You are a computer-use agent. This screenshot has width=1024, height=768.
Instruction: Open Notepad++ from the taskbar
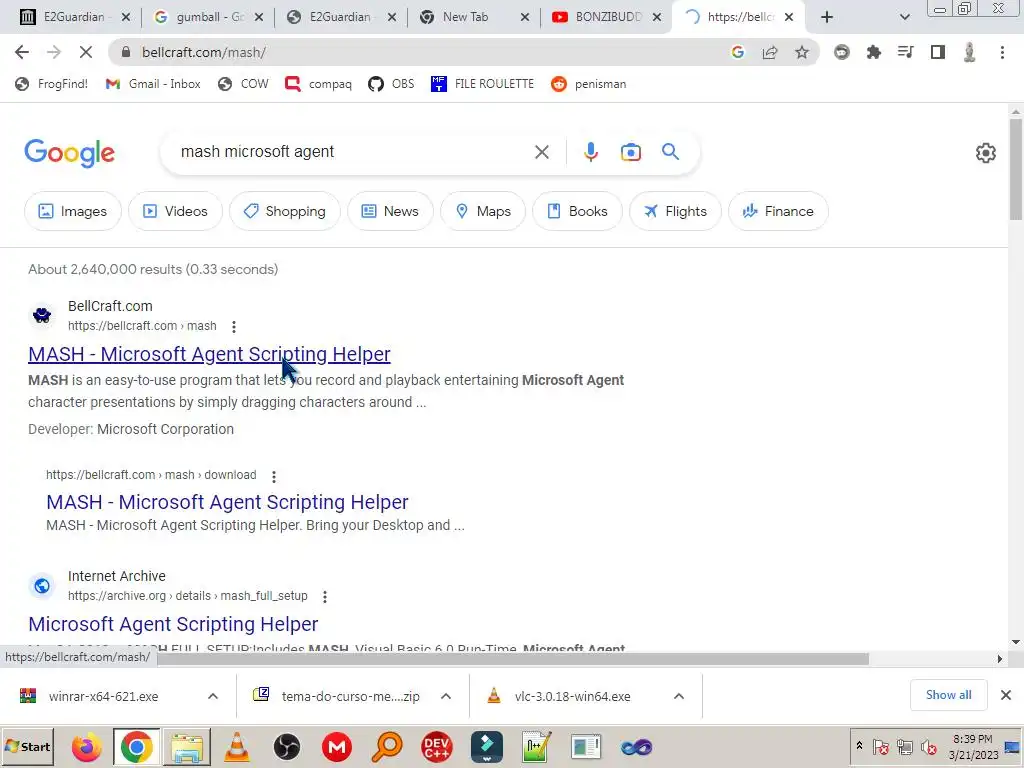pos(536,747)
